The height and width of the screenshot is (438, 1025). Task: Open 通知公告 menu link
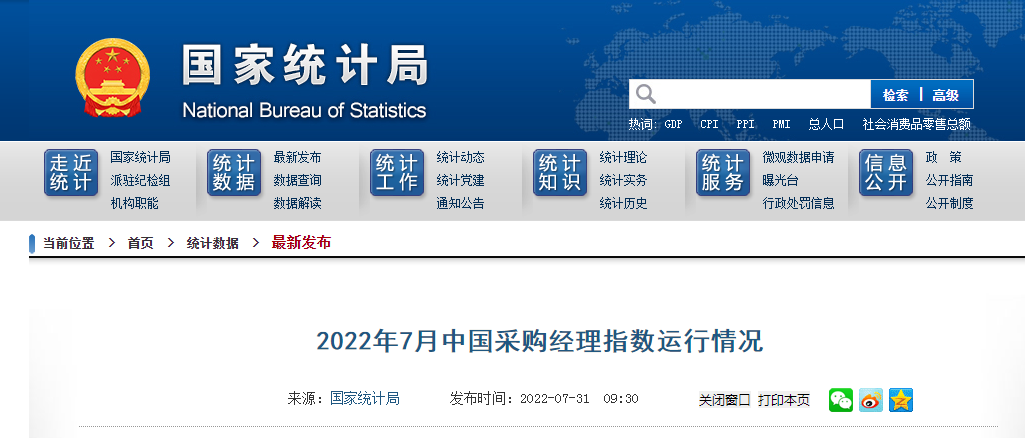pyautogui.click(x=461, y=203)
